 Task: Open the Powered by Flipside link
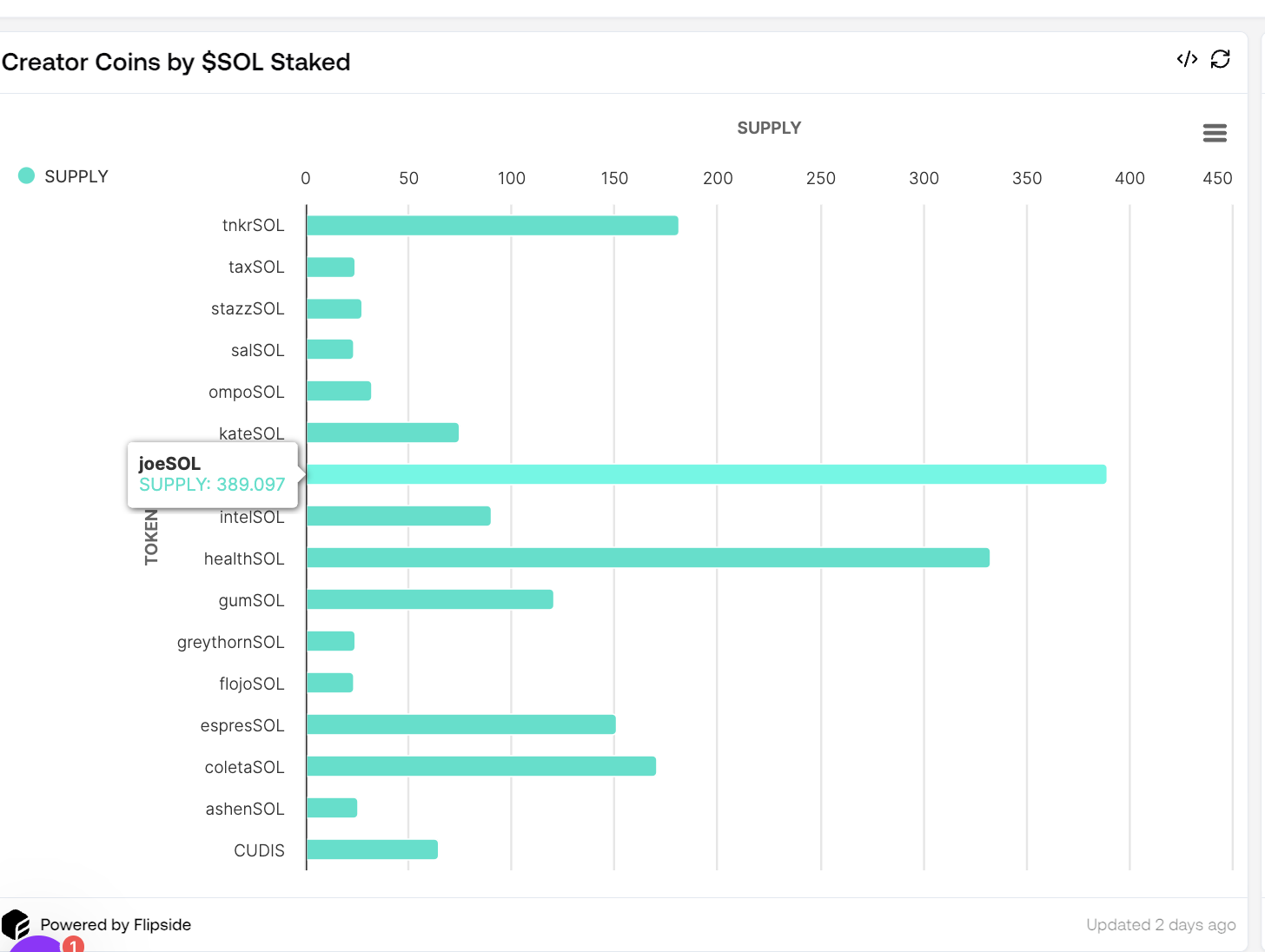116,925
